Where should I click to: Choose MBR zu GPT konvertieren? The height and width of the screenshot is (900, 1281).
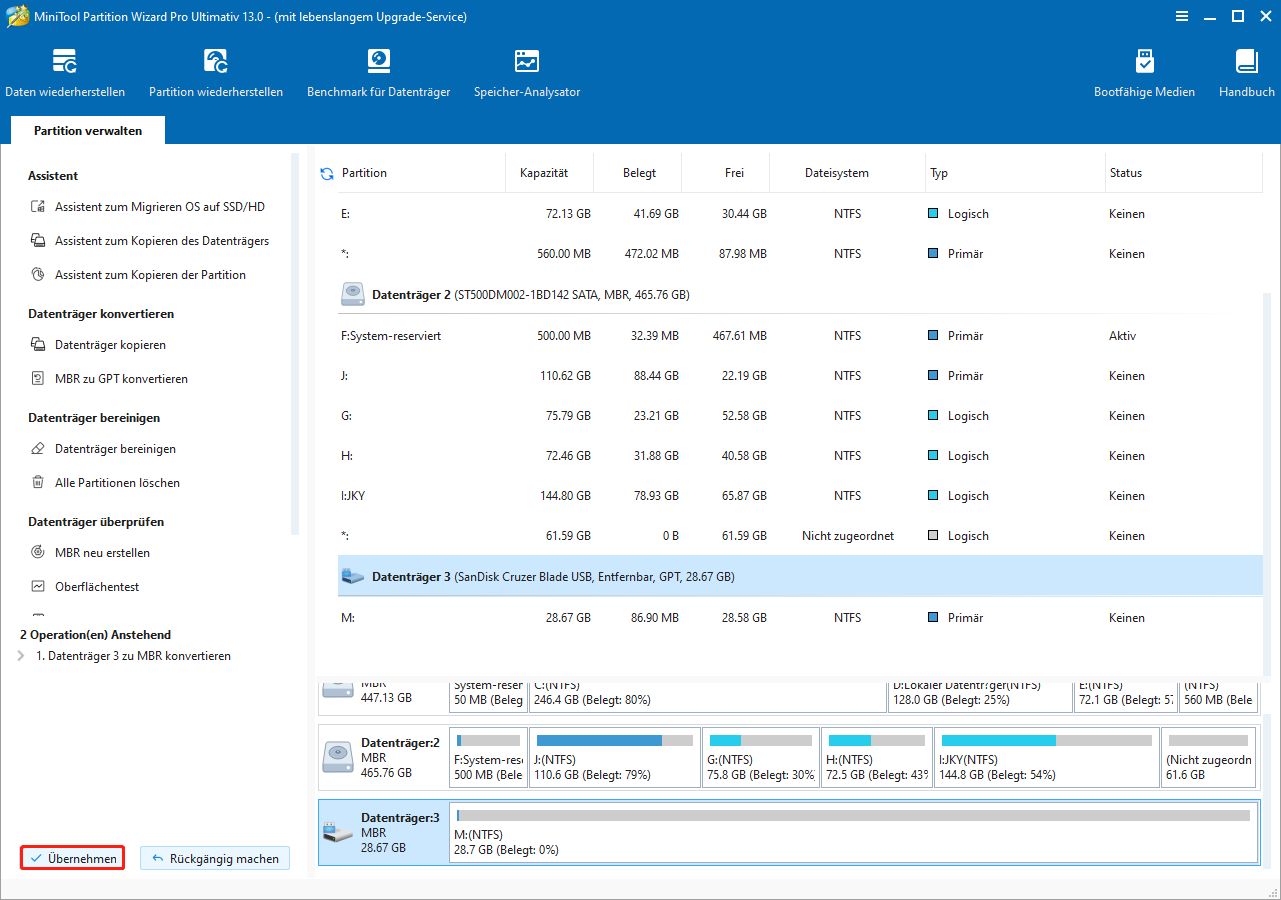(x=121, y=379)
